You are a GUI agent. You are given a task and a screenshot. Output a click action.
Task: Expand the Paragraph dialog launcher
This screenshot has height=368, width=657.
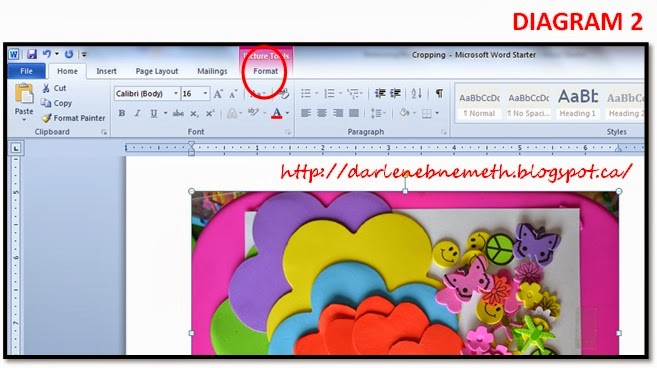[x=444, y=132]
